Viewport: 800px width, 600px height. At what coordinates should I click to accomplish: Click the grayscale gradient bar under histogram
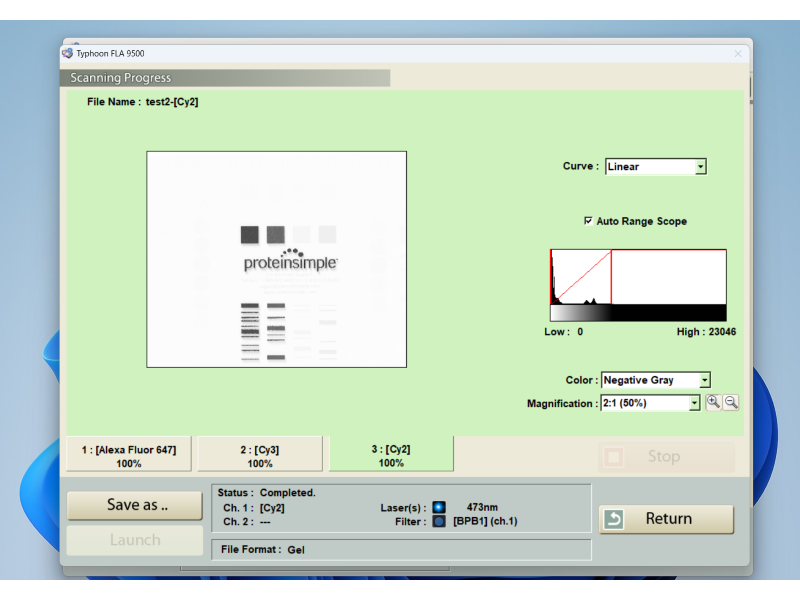tap(638, 313)
